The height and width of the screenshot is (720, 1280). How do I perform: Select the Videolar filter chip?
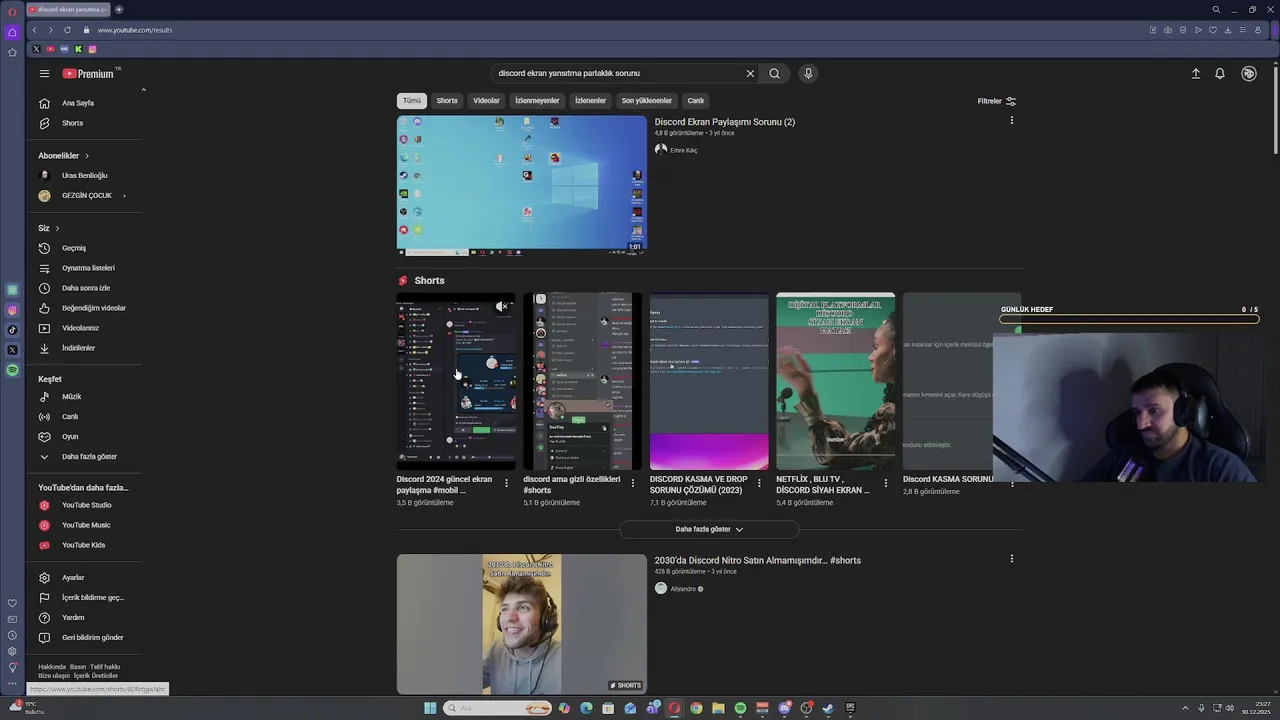pyautogui.click(x=486, y=101)
